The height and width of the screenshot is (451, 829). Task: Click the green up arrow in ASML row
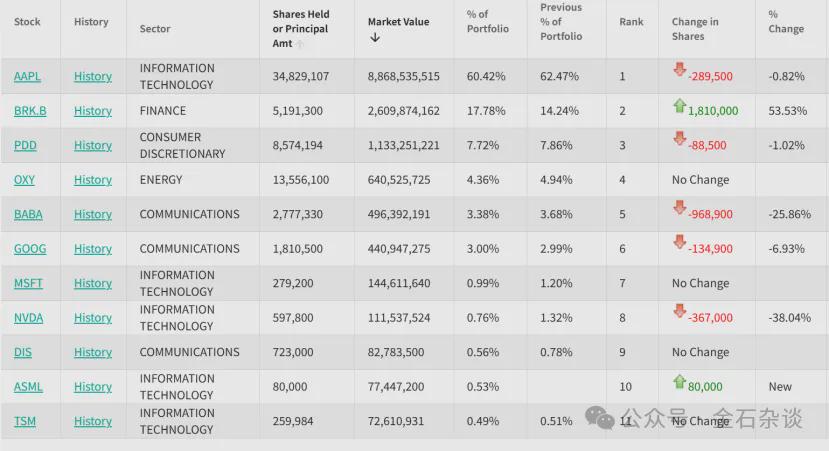coord(679,381)
